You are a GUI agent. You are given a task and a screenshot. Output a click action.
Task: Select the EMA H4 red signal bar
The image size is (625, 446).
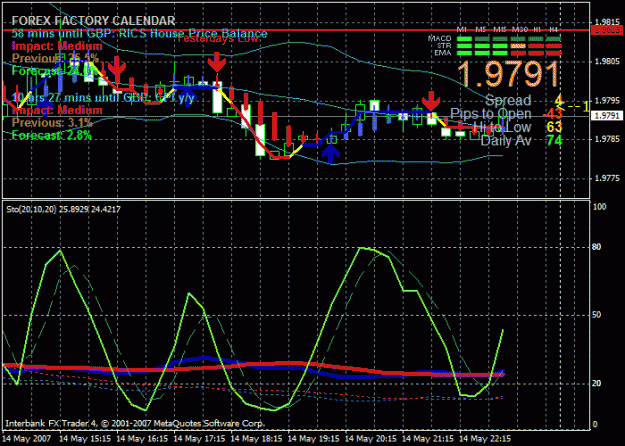tap(554, 53)
